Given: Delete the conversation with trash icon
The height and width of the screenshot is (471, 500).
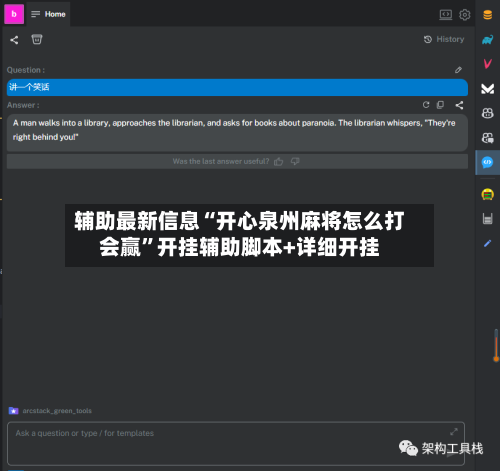Looking at the screenshot, I should [x=37, y=39].
